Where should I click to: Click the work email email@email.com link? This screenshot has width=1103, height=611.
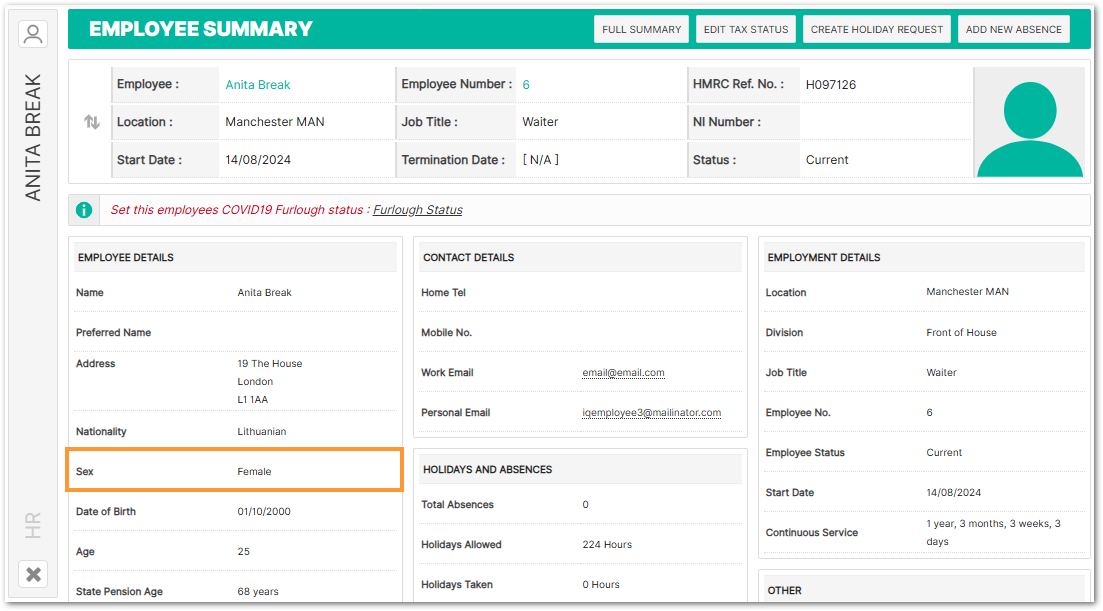[x=623, y=373]
